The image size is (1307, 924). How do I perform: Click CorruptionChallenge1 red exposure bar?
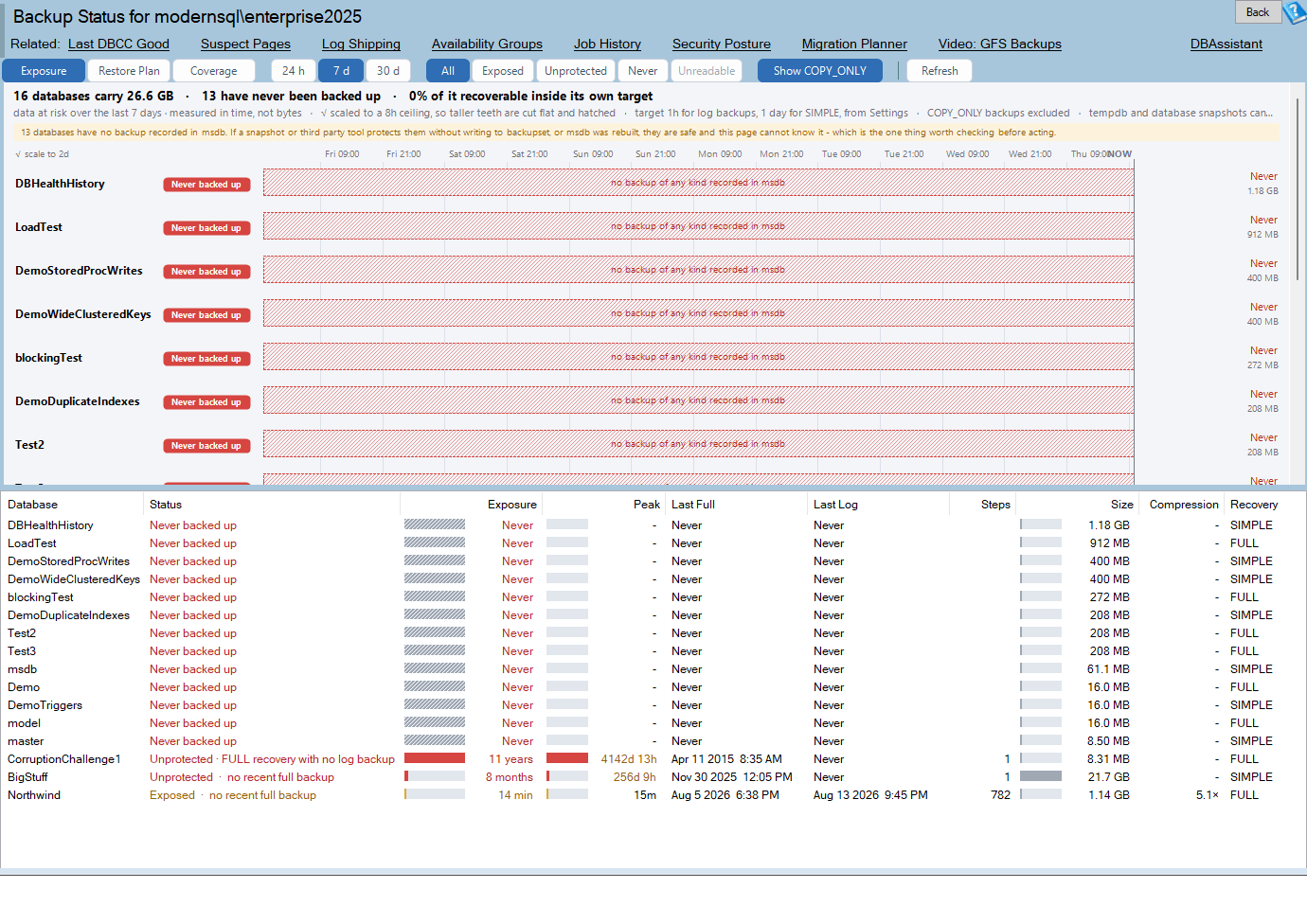point(435,758)
